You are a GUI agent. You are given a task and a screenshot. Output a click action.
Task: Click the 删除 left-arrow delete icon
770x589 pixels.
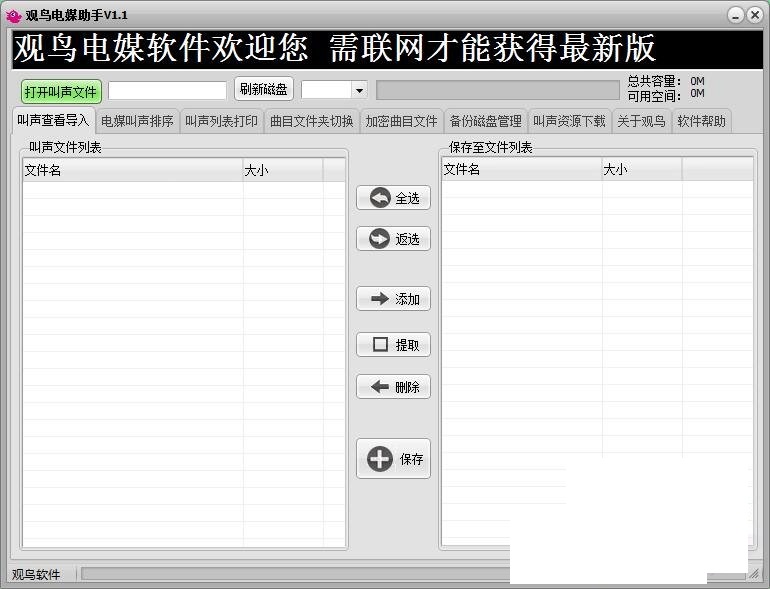point(380,387)
